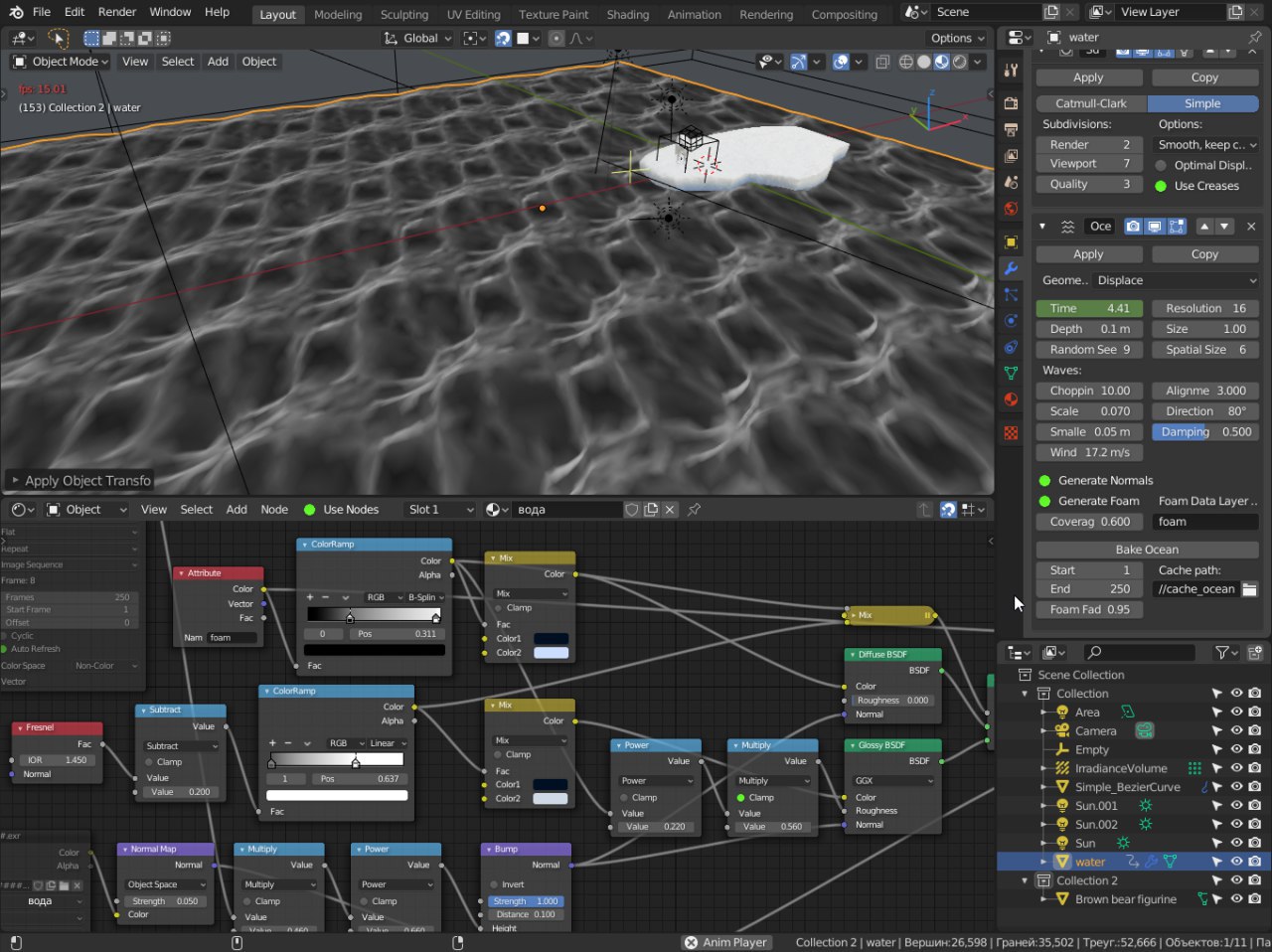Select wireframe viewport shading icon
The image size is (1272, 952).
coord(906,62)
